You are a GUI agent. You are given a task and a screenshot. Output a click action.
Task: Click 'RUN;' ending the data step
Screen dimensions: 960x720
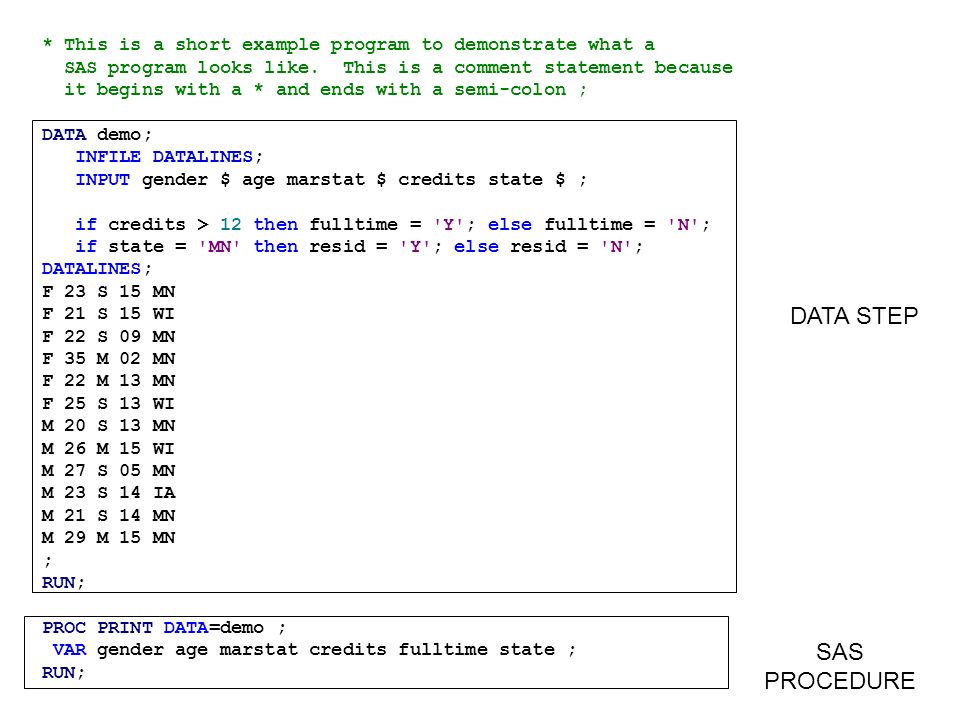tap(62, 583)
